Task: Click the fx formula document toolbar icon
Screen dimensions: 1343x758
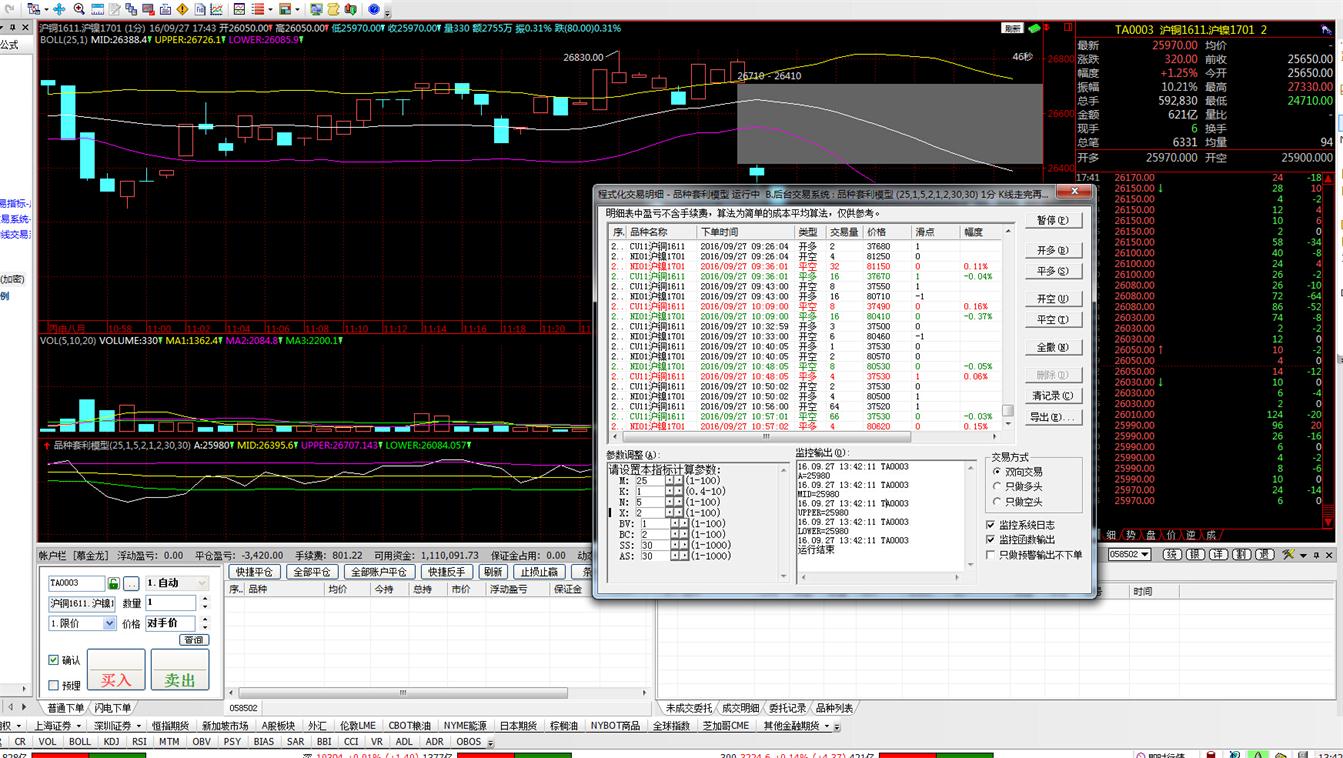Action: coord(200,9)
